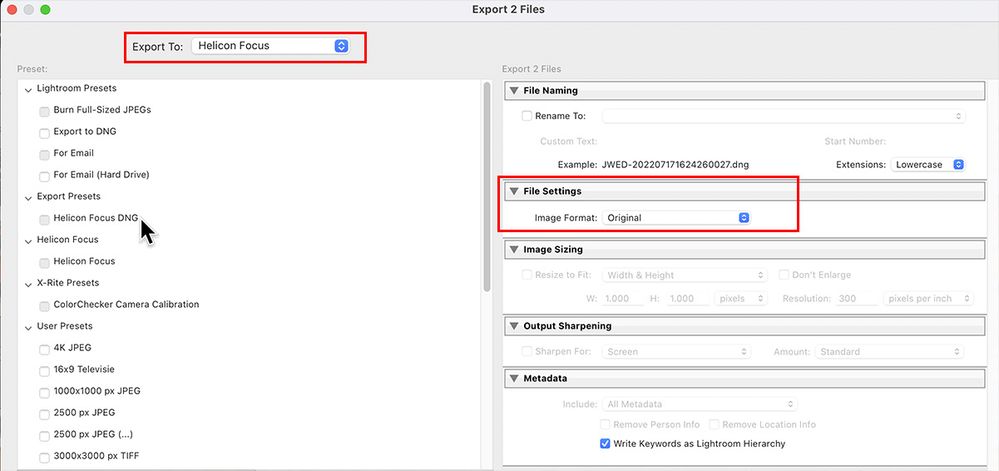Collapse the Output Sharpening section triangle
The height and width of the screenshot is (471, 999).
click(x=514, y=326)
